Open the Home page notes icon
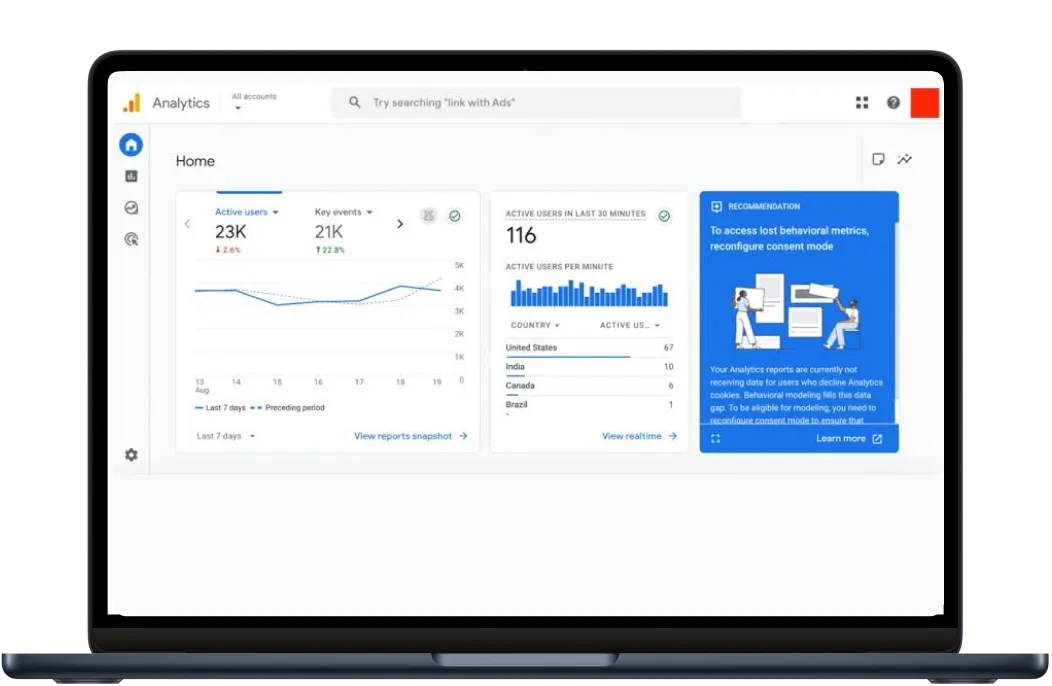Viewport: 1052px width, 686px height. [x=878, y=159]
